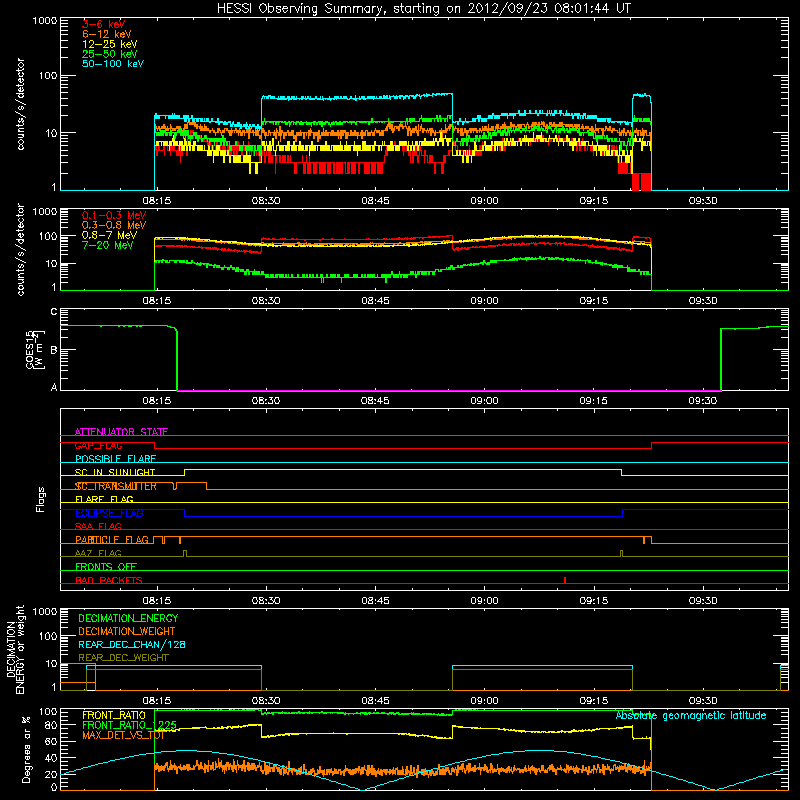This screenshot has height=800, width=800.
Task: Select the FRONTS_OFF flag label
Action: point(106,566)
